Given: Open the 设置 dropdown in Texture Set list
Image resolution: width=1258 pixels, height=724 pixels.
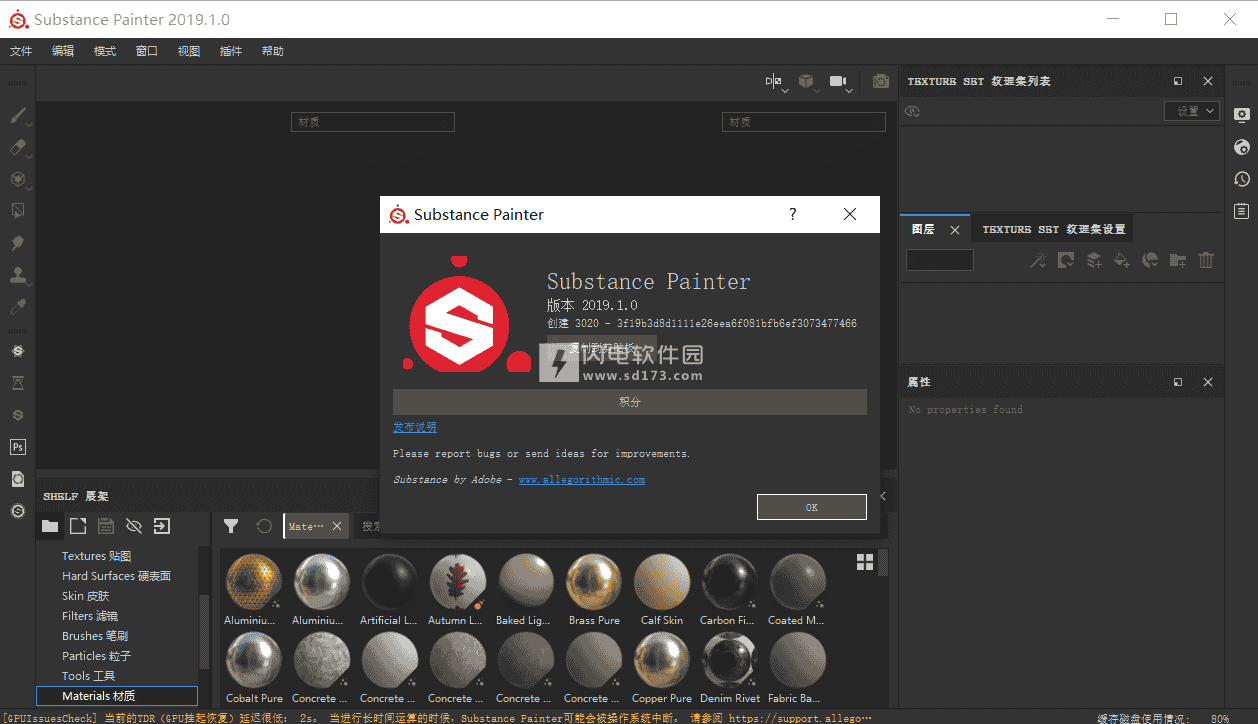Looking at the screenshot, I should [1191, 111].
